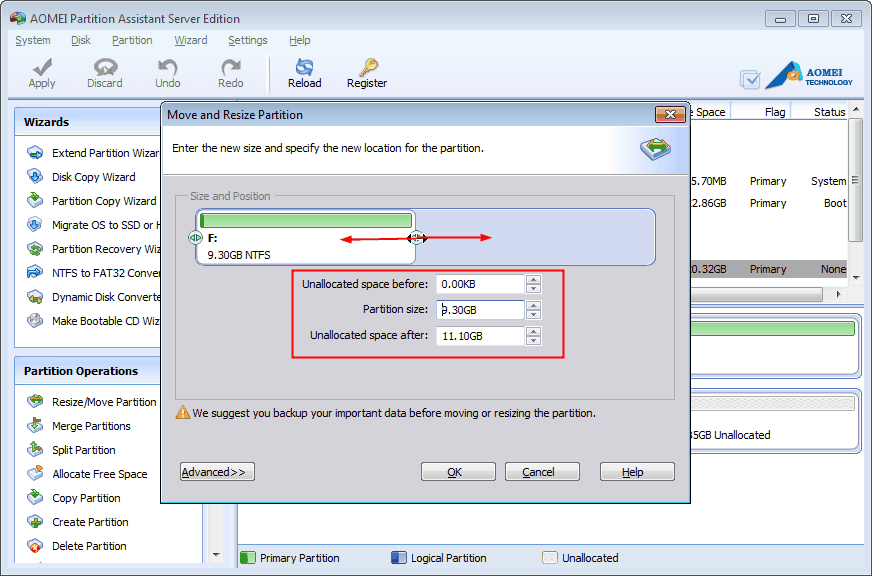Click the Status column header

point(829,112)
